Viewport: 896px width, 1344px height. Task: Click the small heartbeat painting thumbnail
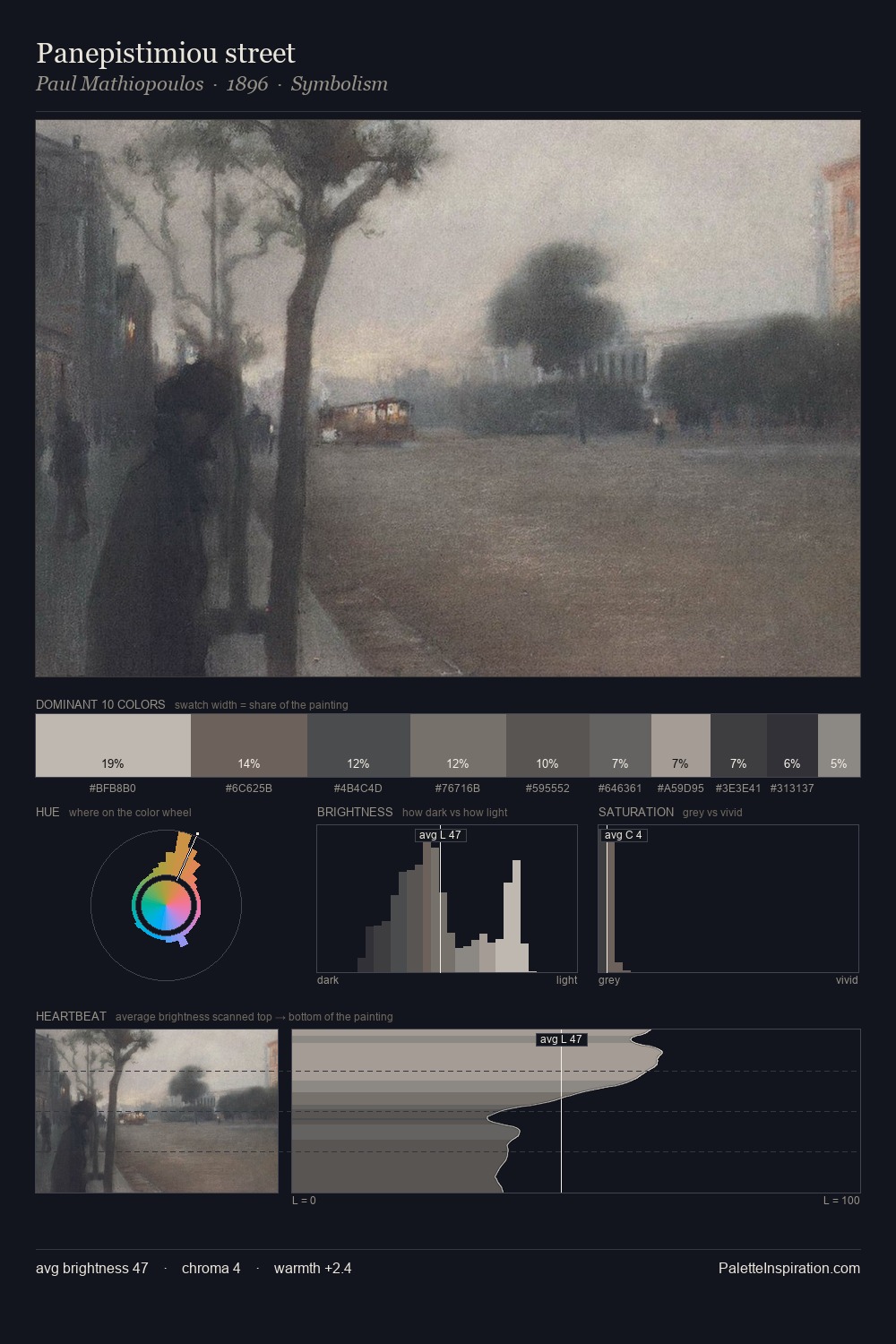[157, 1111]
